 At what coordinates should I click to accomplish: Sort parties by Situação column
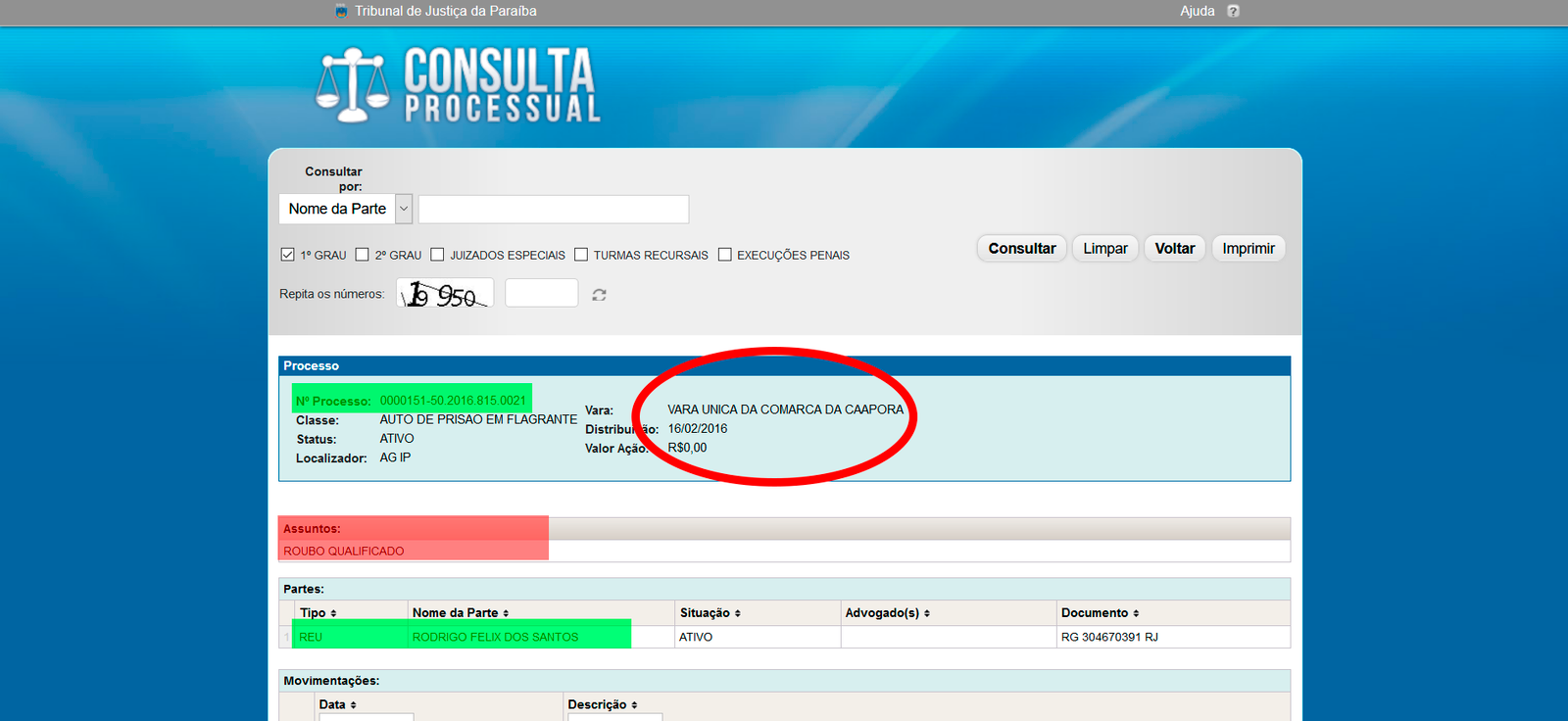click(x=710, y=613)
